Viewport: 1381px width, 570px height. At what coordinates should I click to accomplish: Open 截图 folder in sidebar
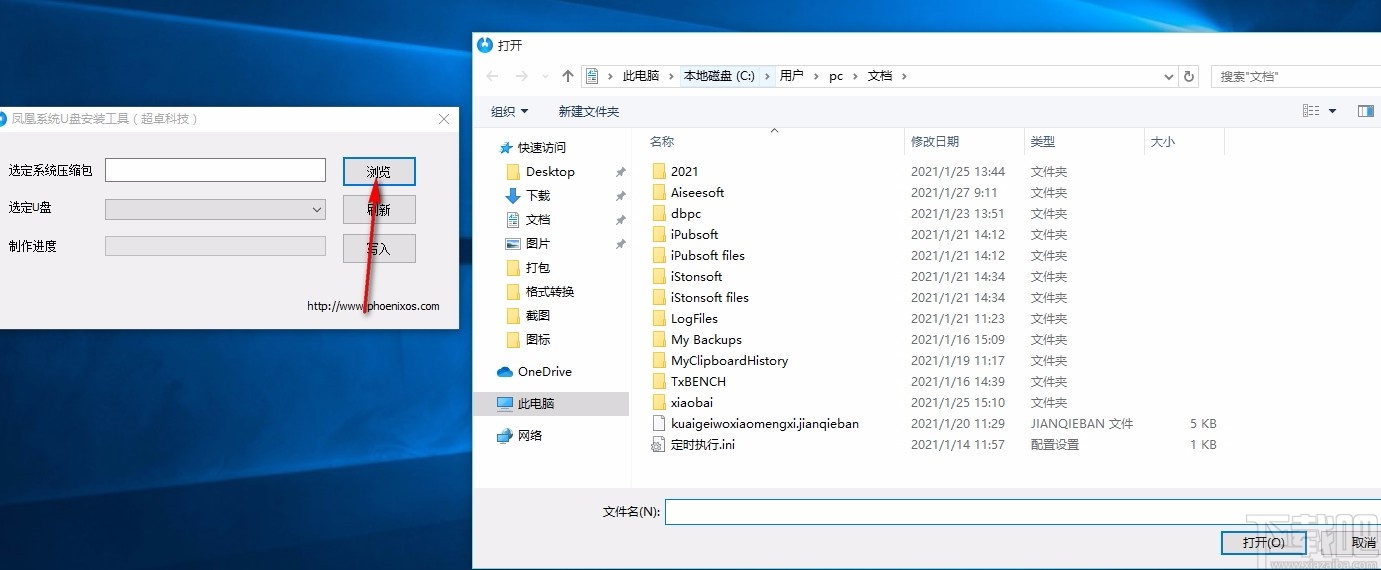coord(538,316)
